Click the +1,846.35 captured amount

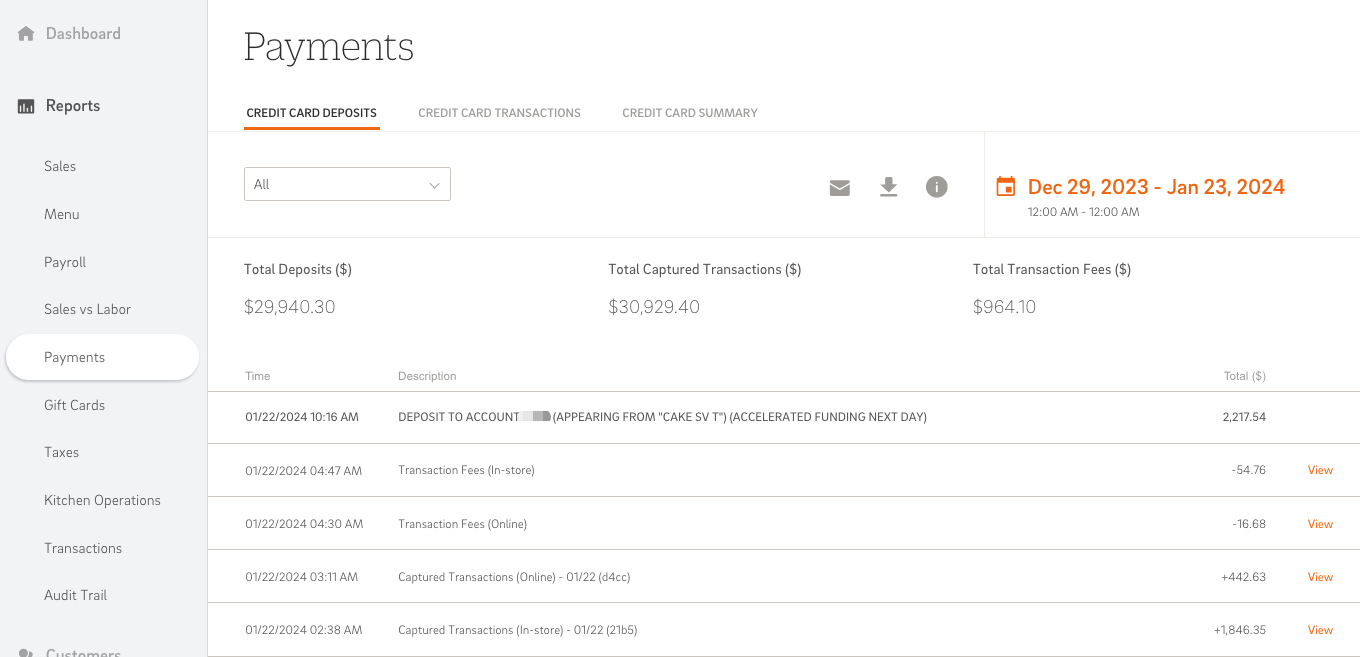click(x=1240, y=630)
